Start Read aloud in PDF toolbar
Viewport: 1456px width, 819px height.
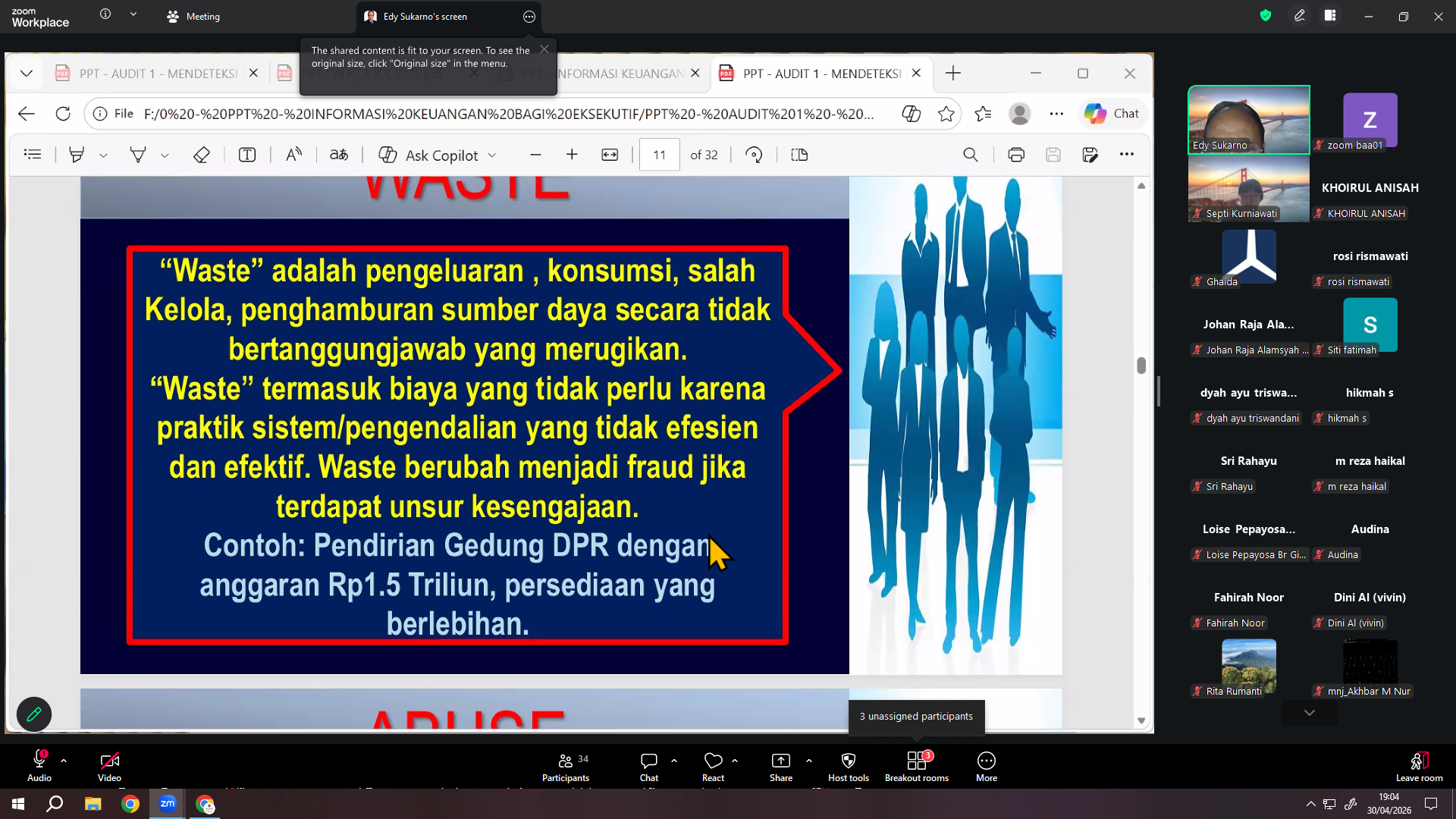click(293, 155)
